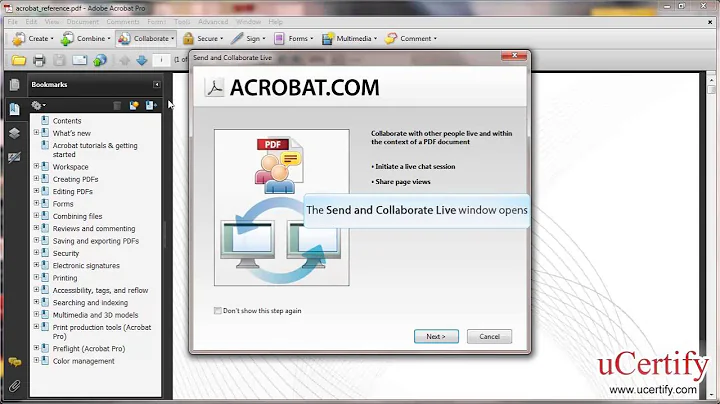
Task: Open the Window menu
Action: tap(248, 22)
